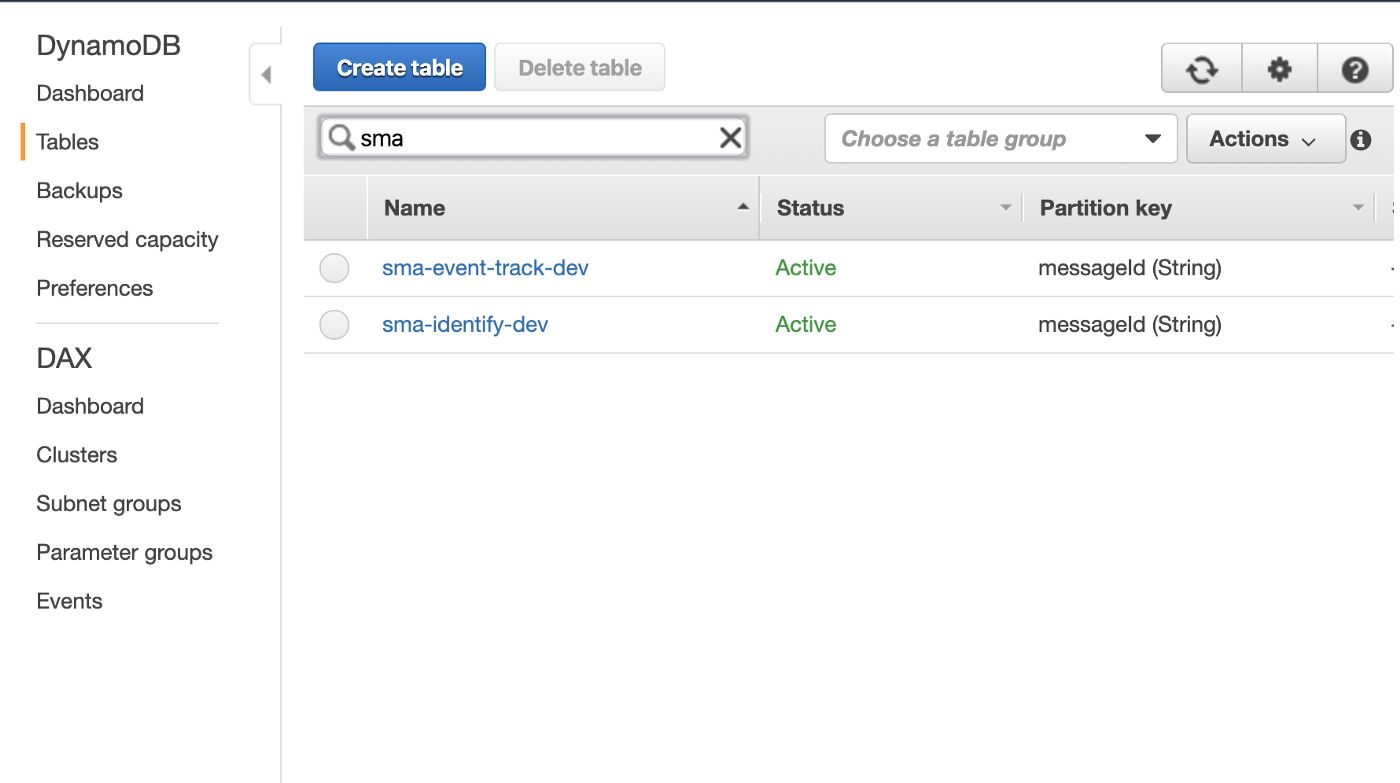Select the sma-event-track-dev radio button
Image resolution: width=1400 pixels, height=783 pixels.
[334, 268]
